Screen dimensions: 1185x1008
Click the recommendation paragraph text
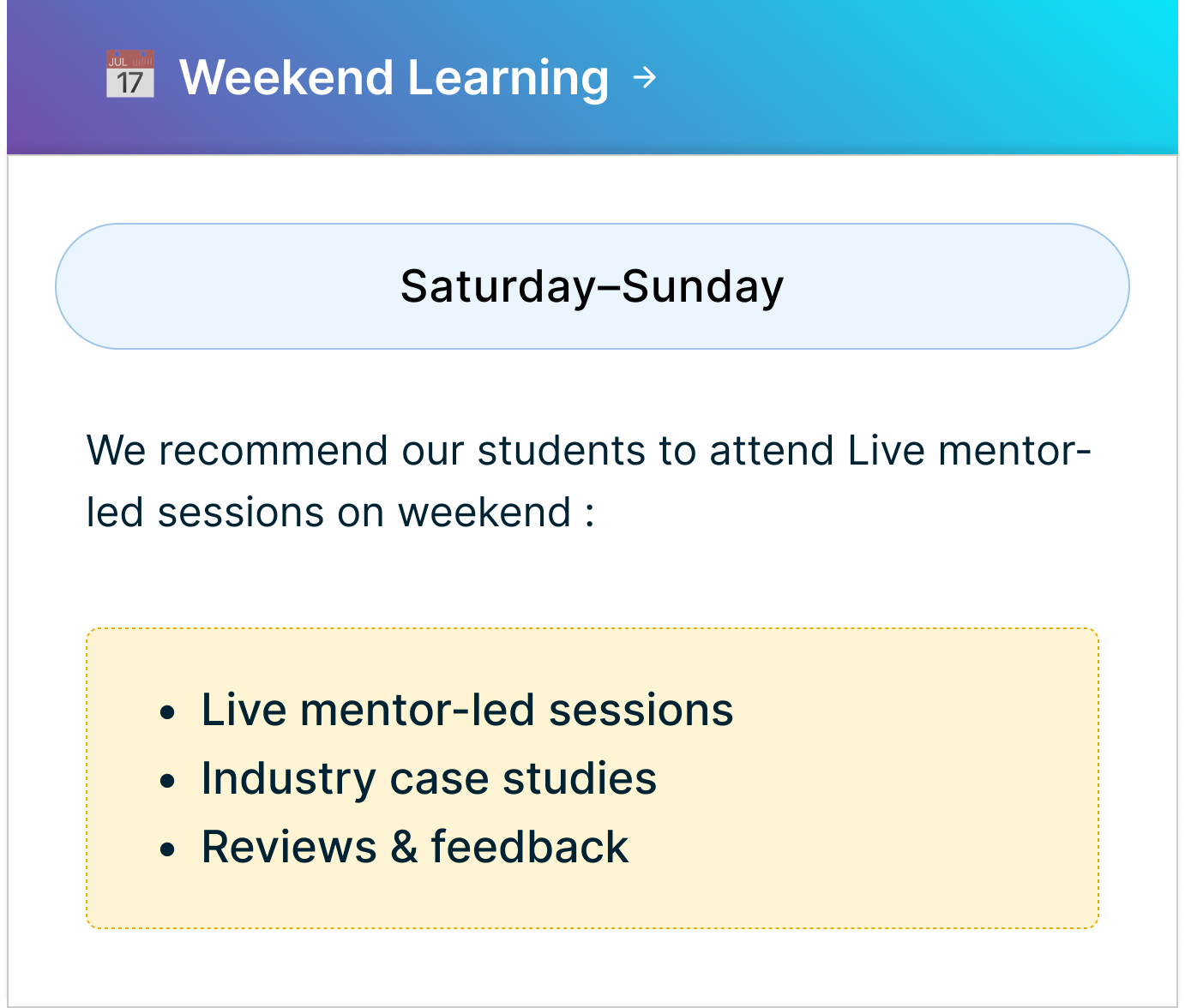click(588, 481)
